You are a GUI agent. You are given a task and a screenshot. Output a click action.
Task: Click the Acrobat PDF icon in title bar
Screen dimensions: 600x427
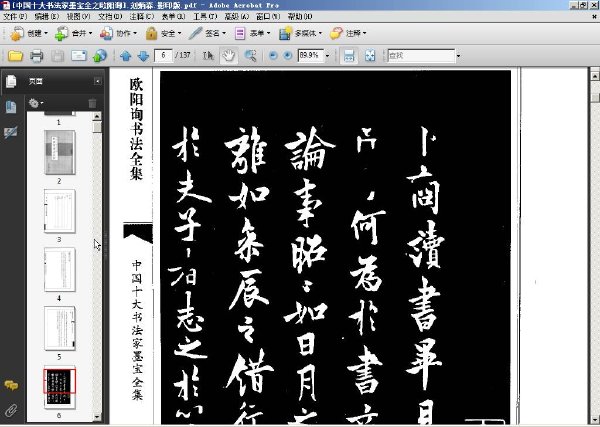click(x=5, y=5)
